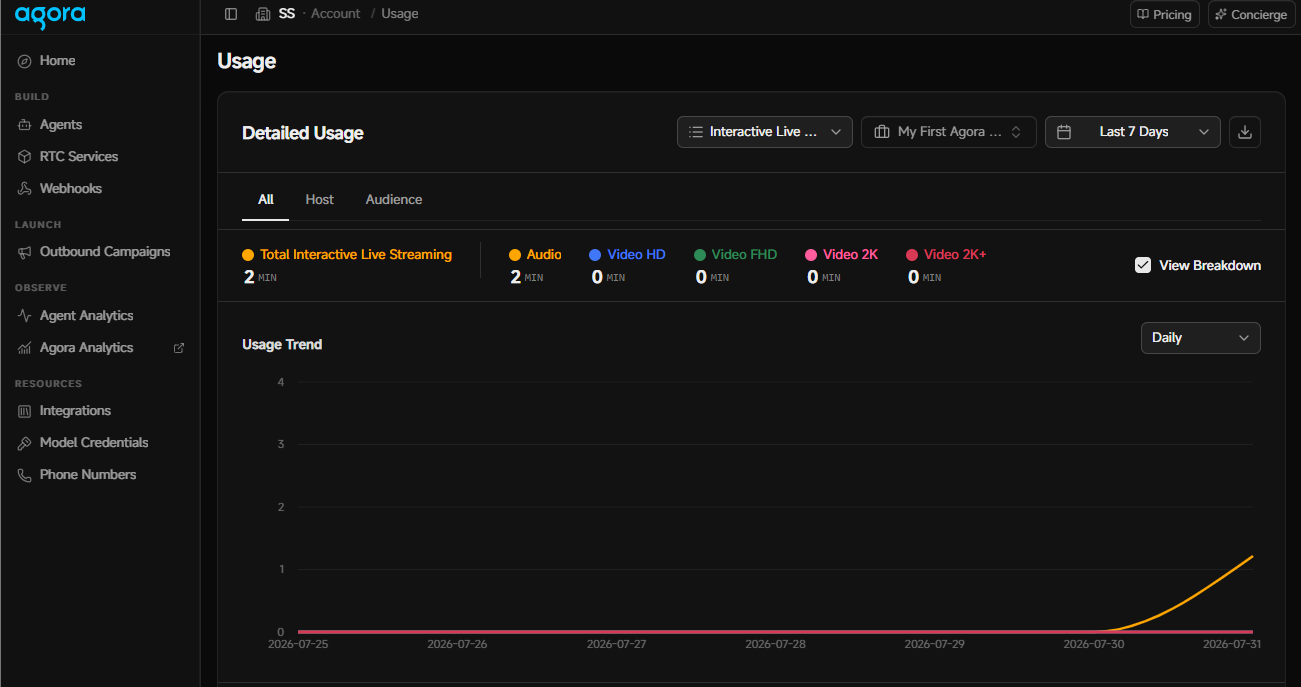Click the list icon in product selector
Viewport: 1301px width, 687px height.
point(696,132)
